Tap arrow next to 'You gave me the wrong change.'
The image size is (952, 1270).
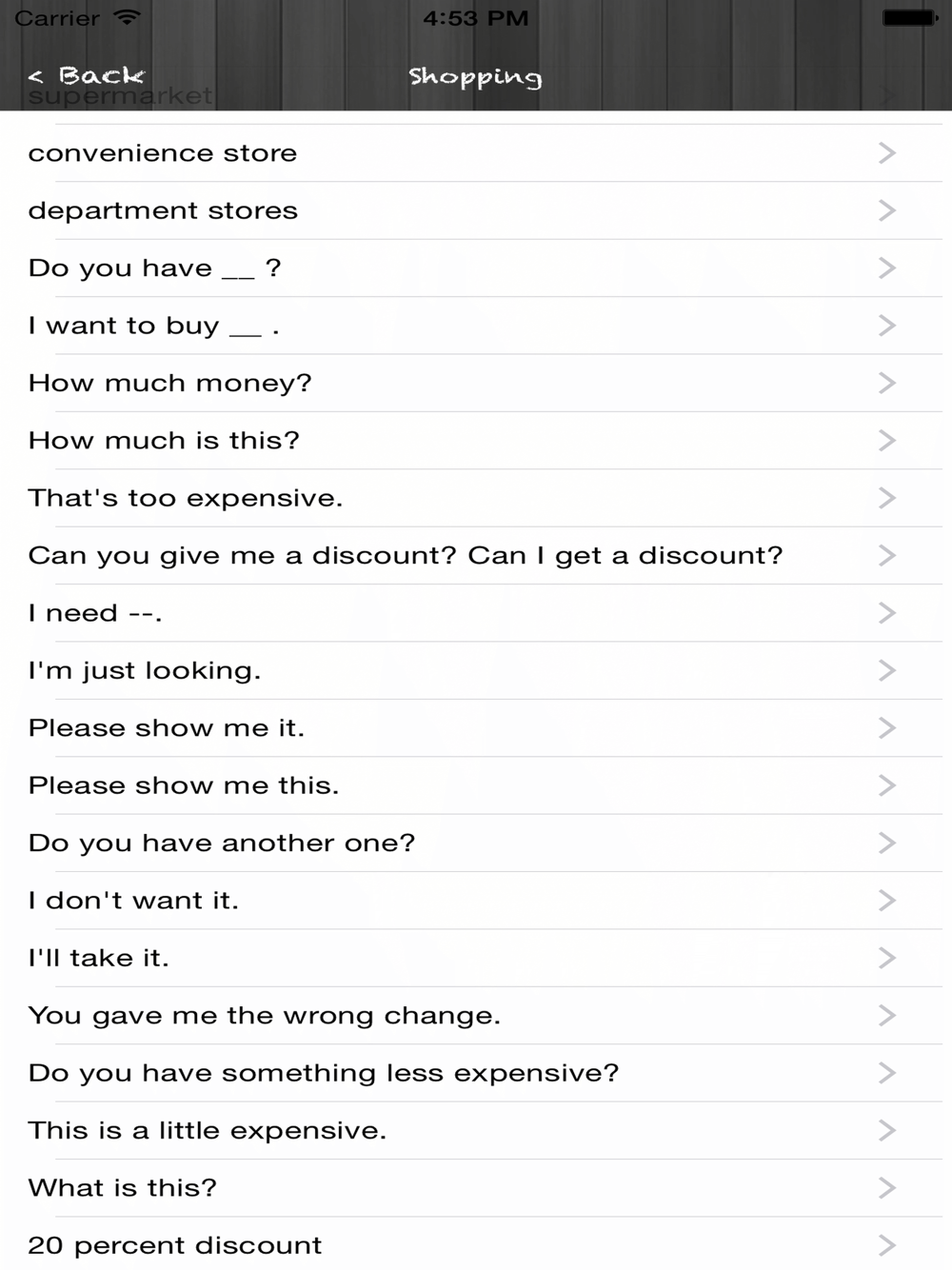point(887,1015)
